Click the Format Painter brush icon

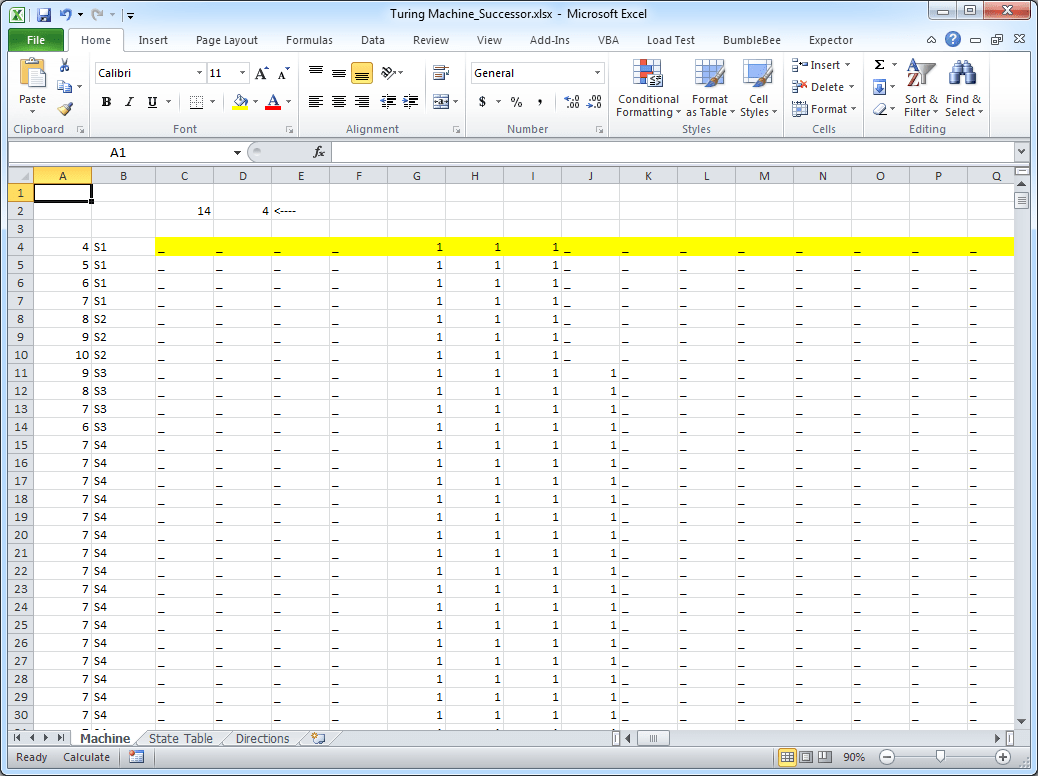click(64, 109)
